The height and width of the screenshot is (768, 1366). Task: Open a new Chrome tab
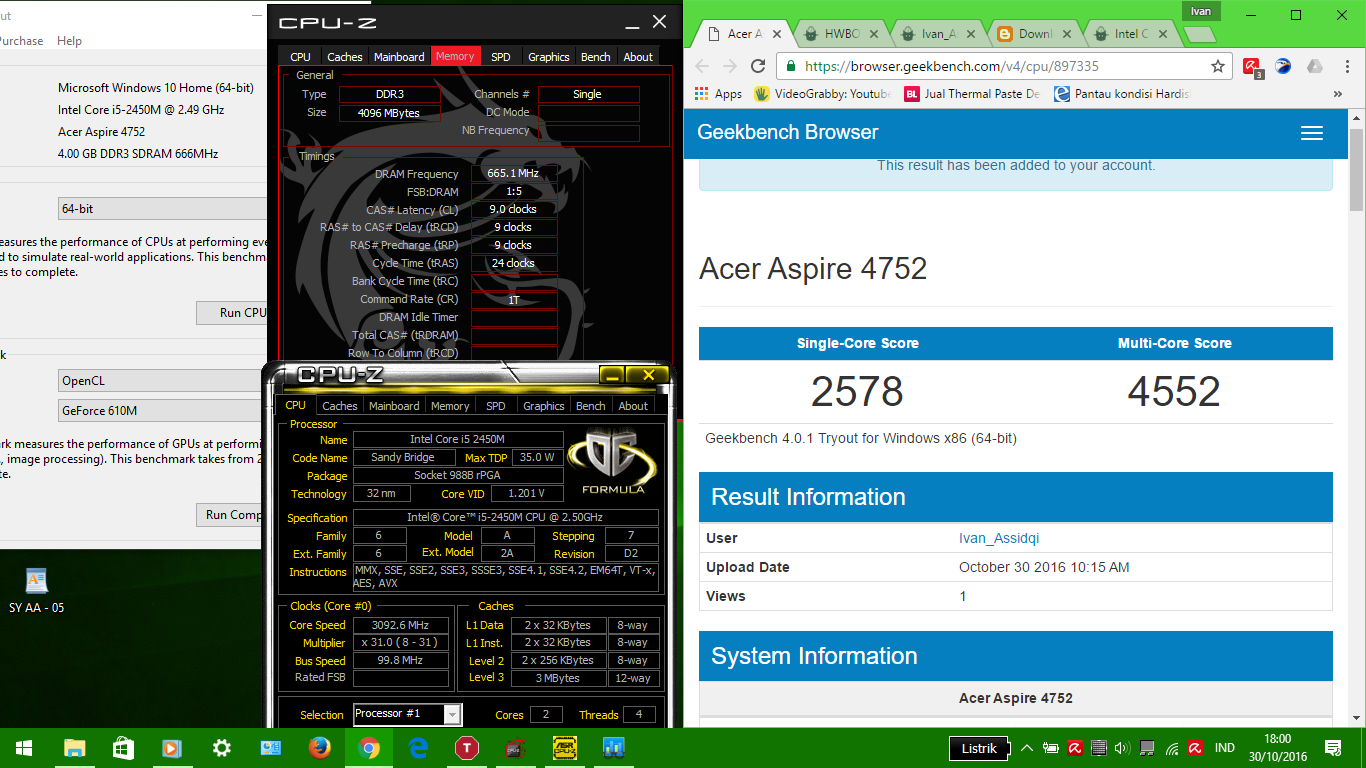[x=1199, y=35]
